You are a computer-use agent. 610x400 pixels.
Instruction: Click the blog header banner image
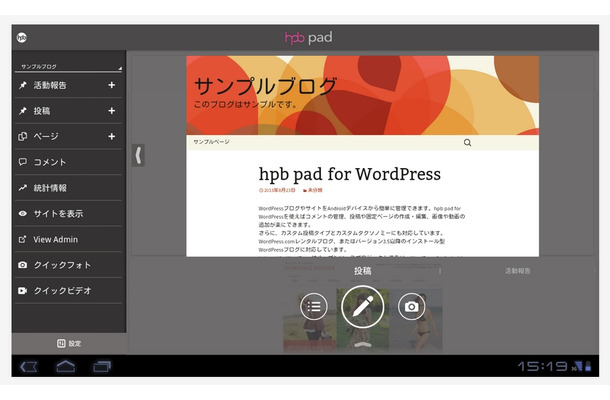363,95
